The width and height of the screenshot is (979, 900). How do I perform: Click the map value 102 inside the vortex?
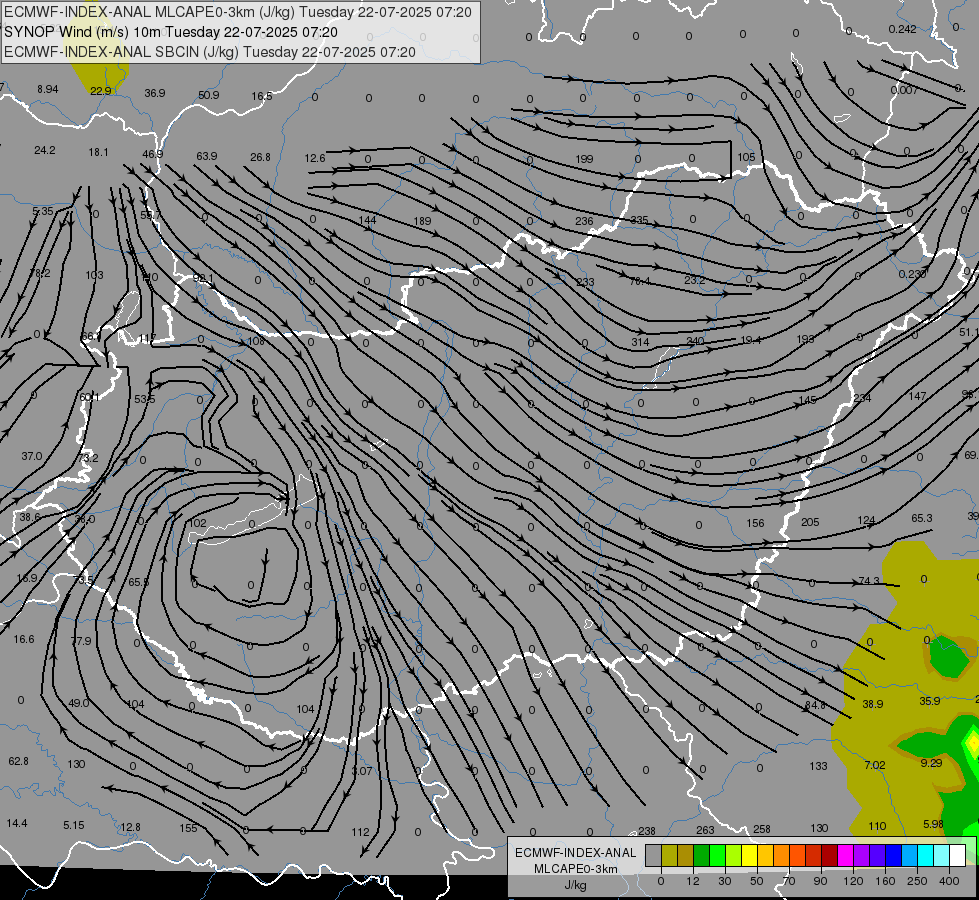click(x=197, y=523)
